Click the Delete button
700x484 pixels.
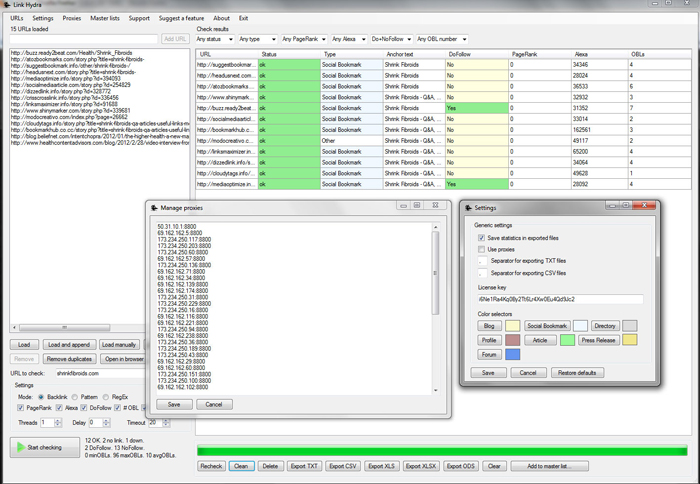[270, 466]
